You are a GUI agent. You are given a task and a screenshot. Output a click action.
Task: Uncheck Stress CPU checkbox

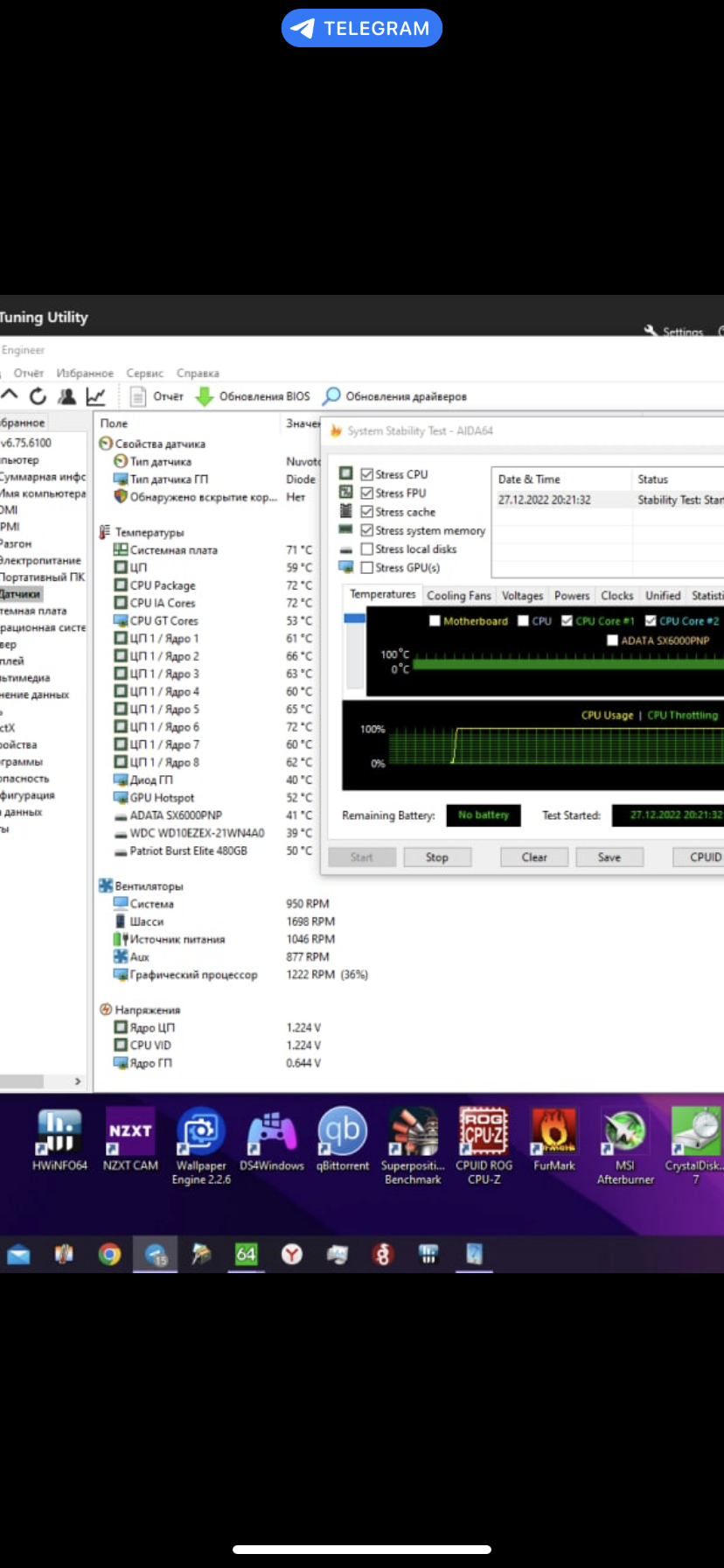coord(367,474)
